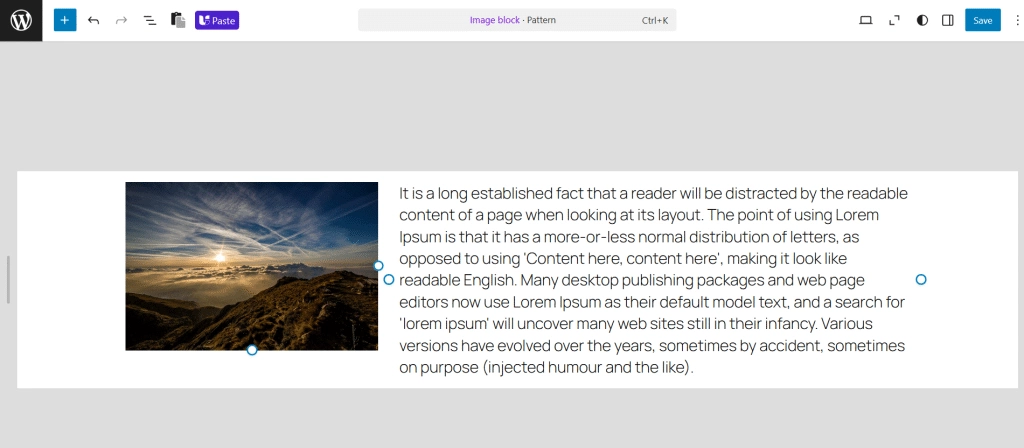Click the clipboard paste icon
The height and width of the screenshot is (448, 1024).
click(x=178, y=20)
